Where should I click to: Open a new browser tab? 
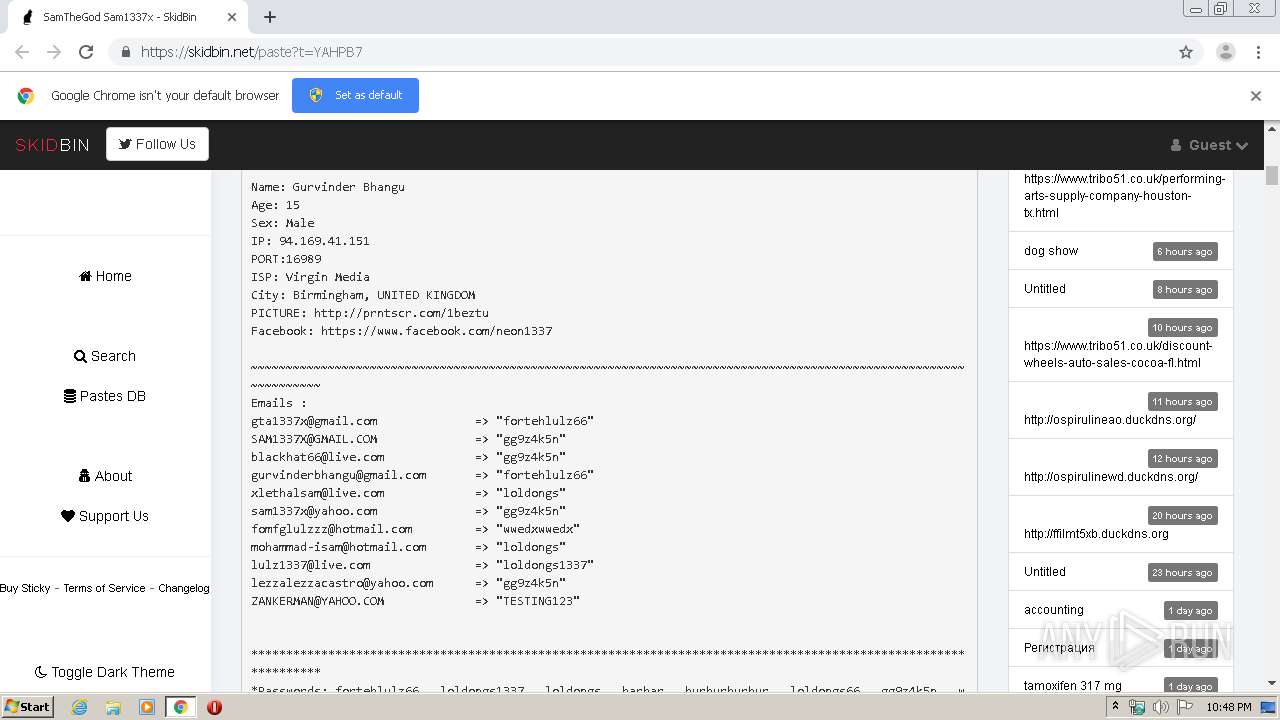[x=270, y=17]
